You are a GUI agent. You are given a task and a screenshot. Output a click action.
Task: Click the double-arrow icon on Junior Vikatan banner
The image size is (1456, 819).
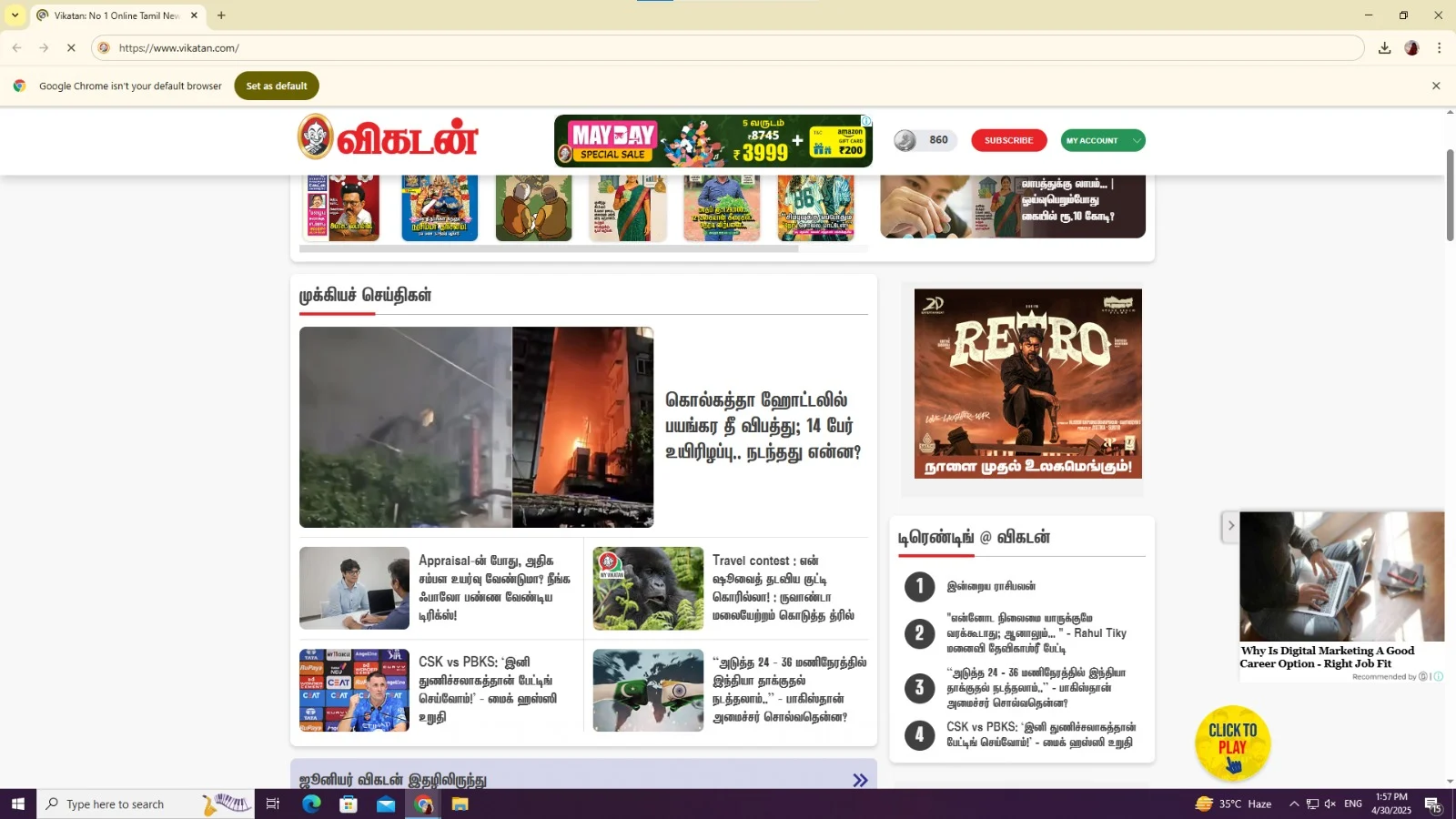[859, 780]
